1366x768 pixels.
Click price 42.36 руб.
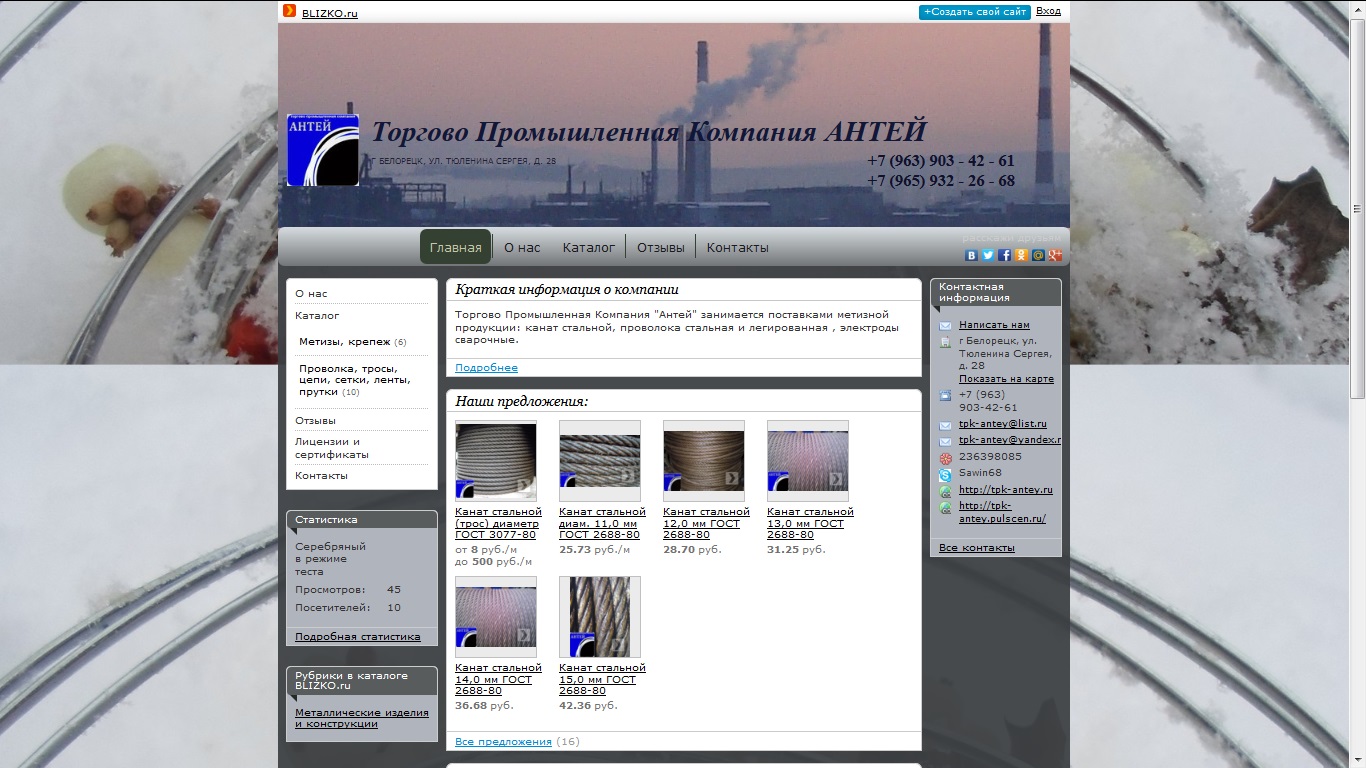click(588, 706)
